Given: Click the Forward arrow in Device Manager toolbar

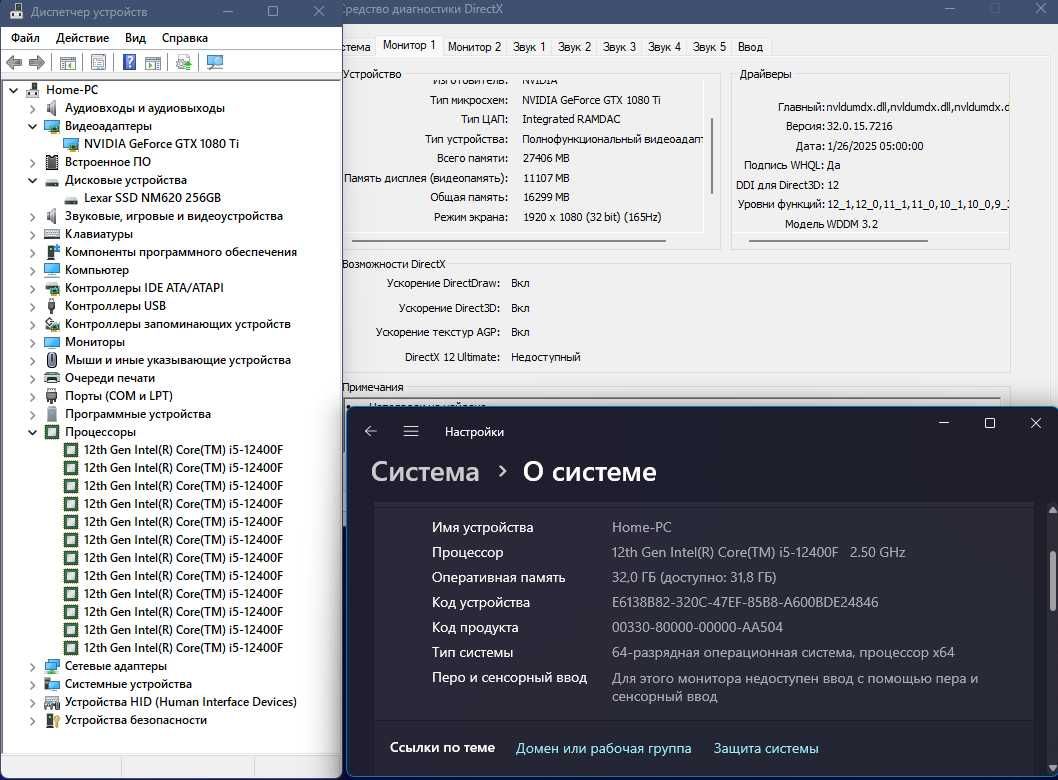Looking at the screenshot, I should (x=37, y=63).
